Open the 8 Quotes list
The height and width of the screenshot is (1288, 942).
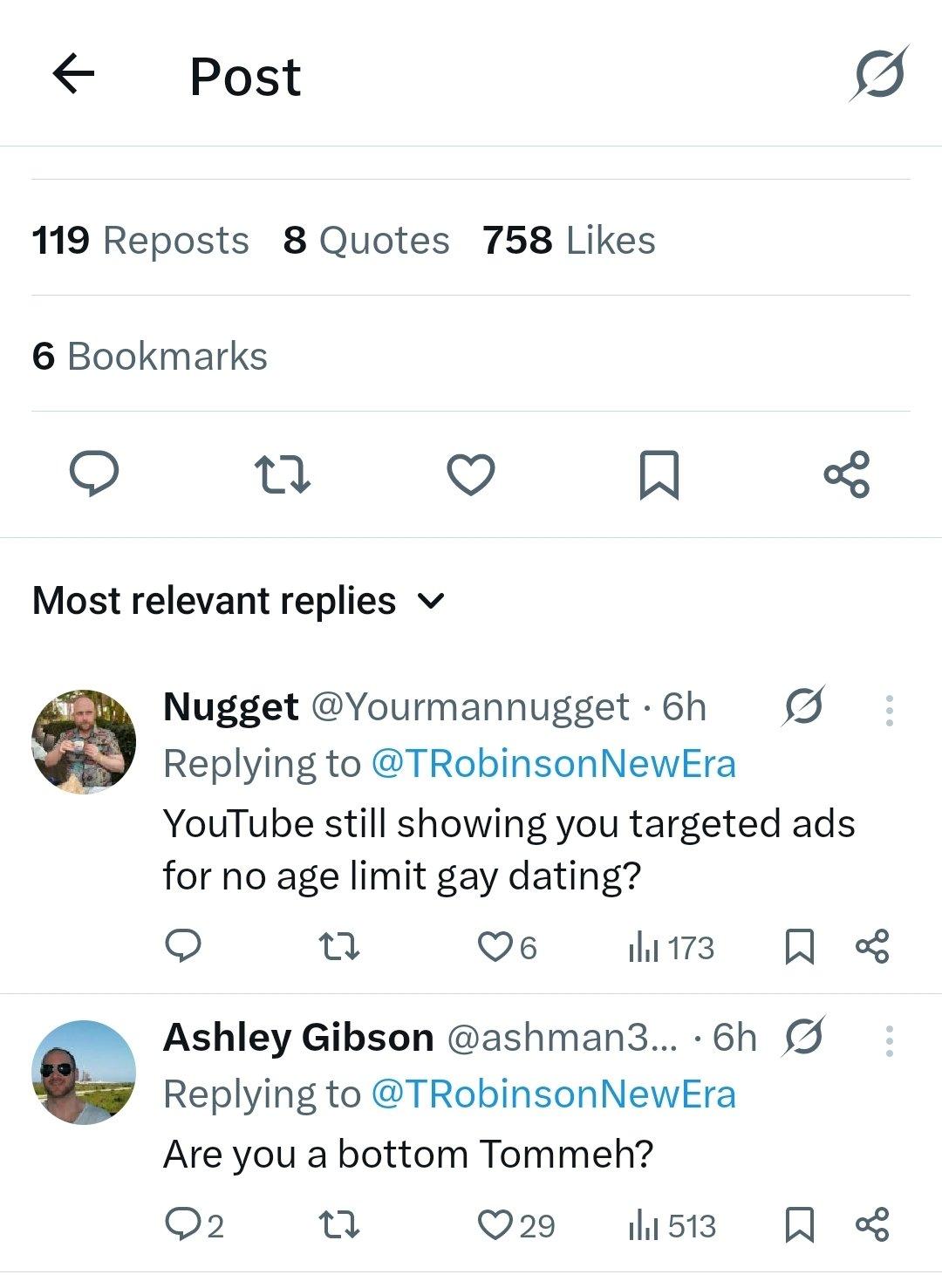365,240
